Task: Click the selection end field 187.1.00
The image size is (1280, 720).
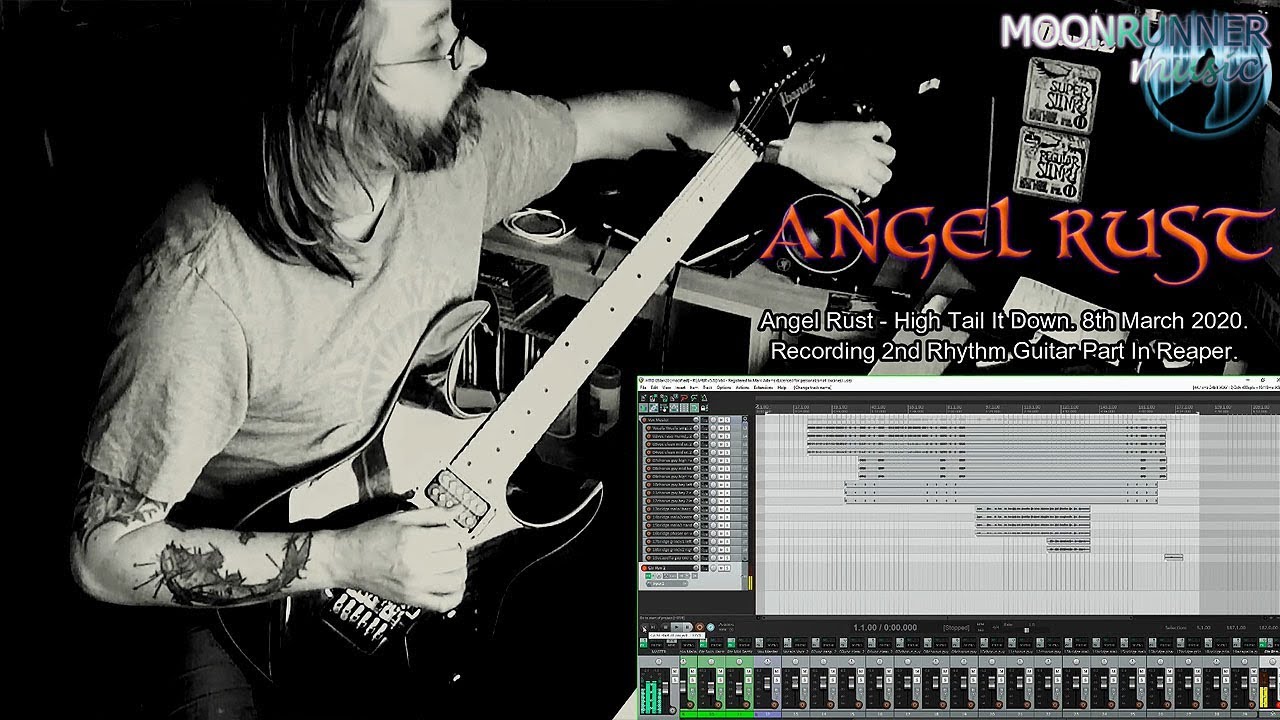Action: [x=1236, y=628]
